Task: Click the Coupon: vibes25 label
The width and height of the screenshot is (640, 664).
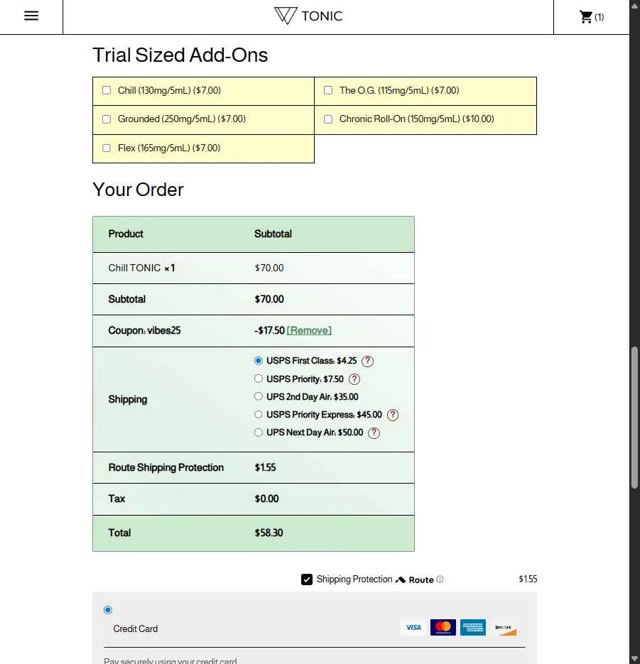Action: [x=144, y=330]
